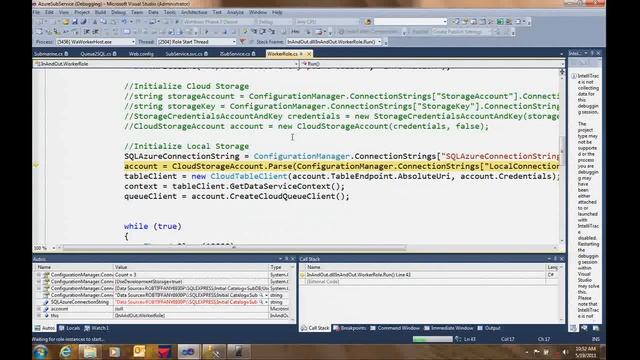Switch to the Web.config tab
The image size is (640, 360).
[141, 54]
